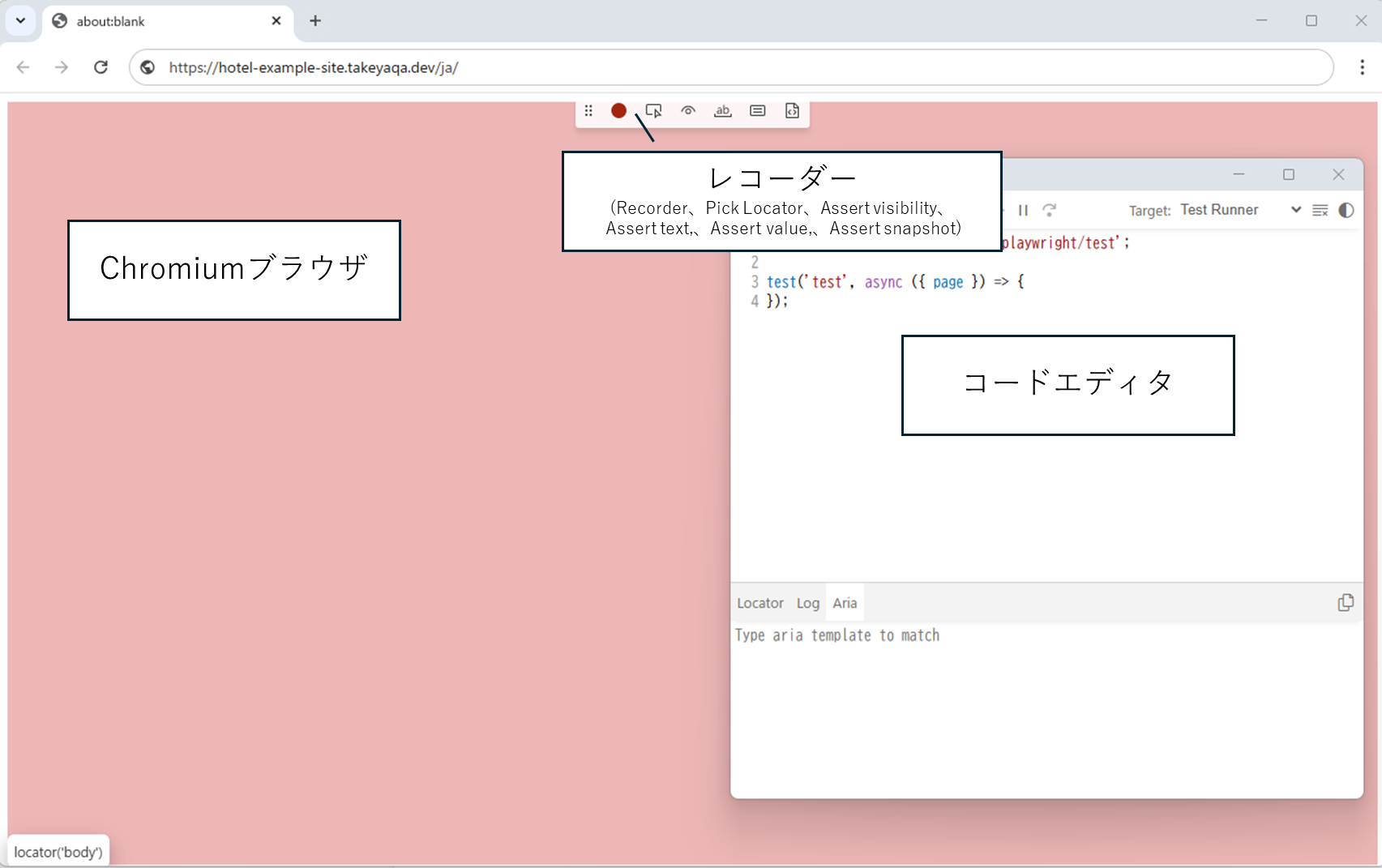
Task: Toggle the Inspector color theme
Action: 1346,210
